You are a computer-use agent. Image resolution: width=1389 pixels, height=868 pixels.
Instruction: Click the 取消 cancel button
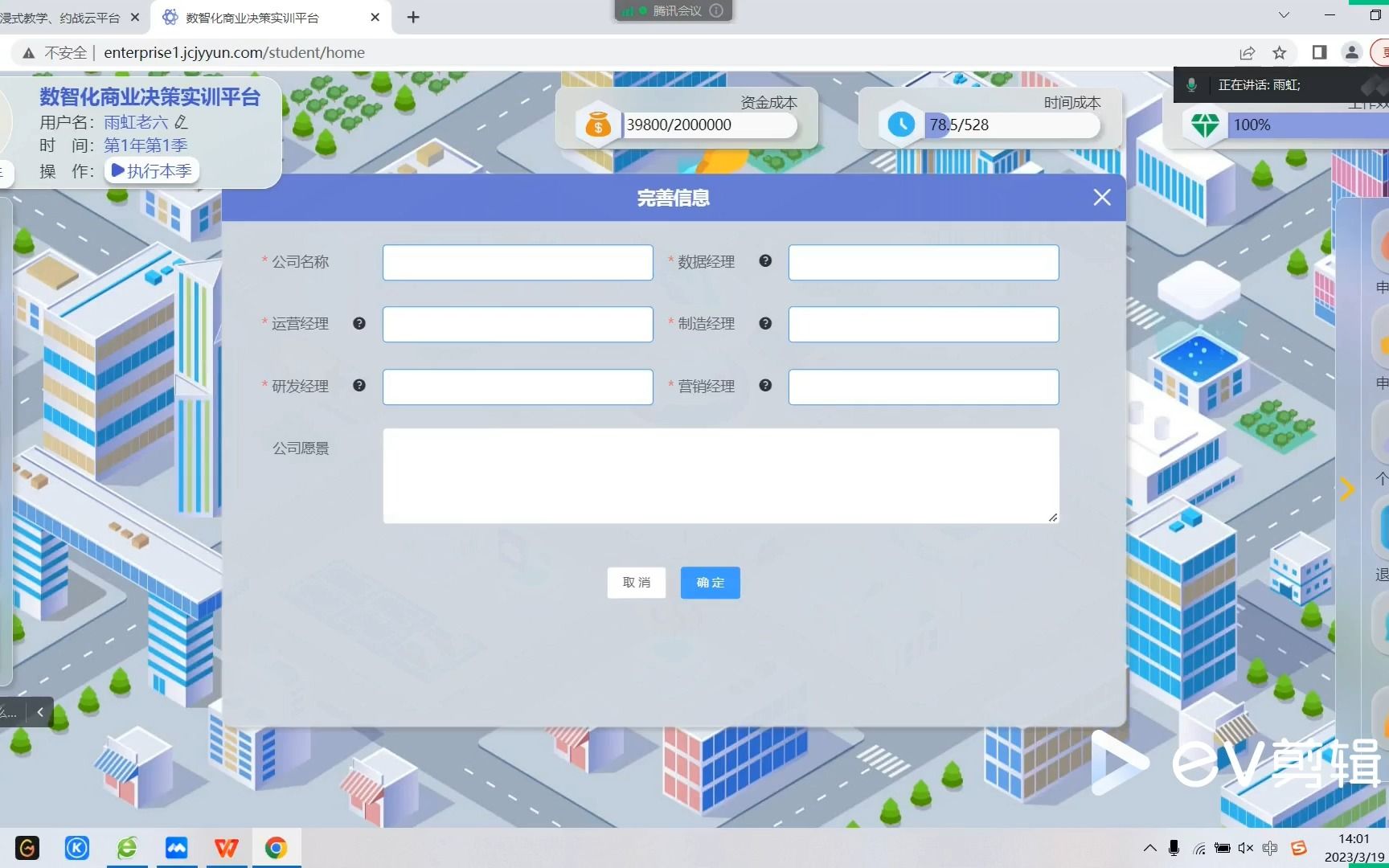click(x=637, y=583)
